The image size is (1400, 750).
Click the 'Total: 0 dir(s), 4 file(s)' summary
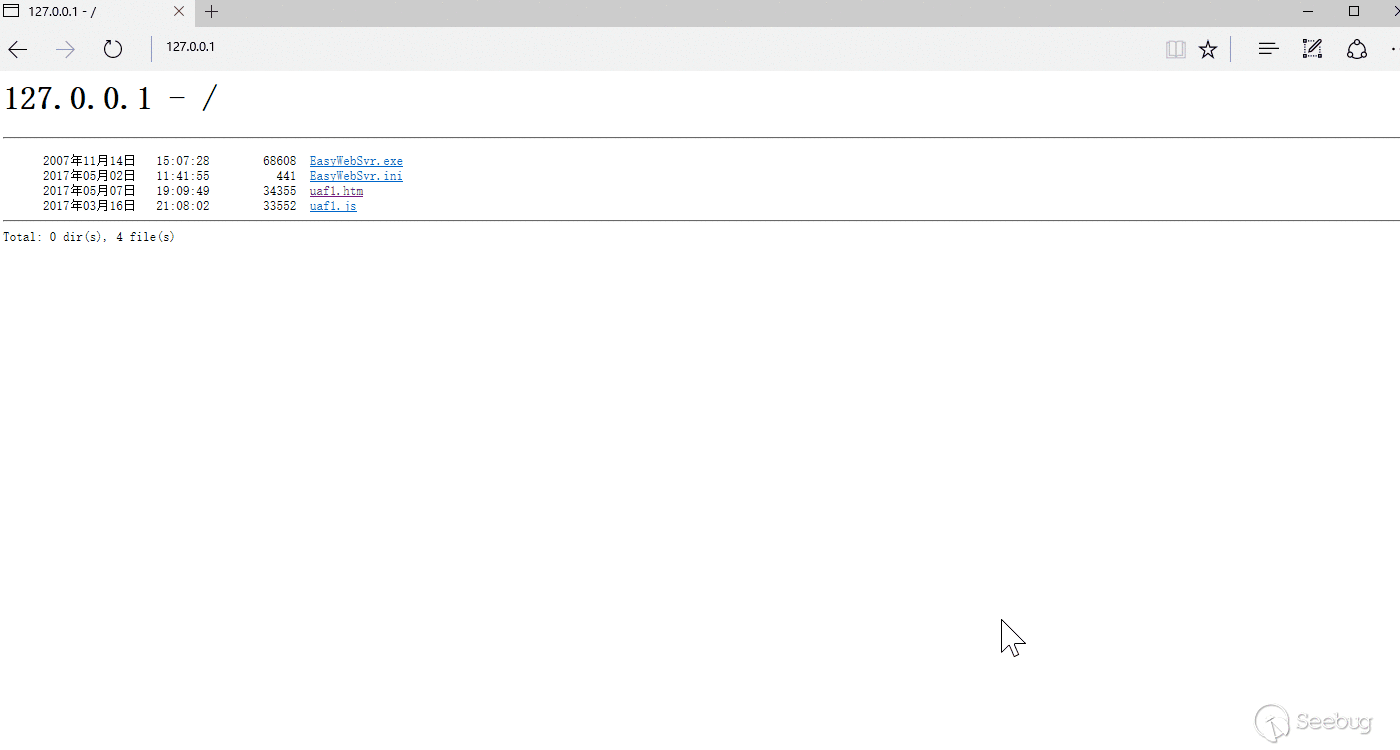coord(89,237)
